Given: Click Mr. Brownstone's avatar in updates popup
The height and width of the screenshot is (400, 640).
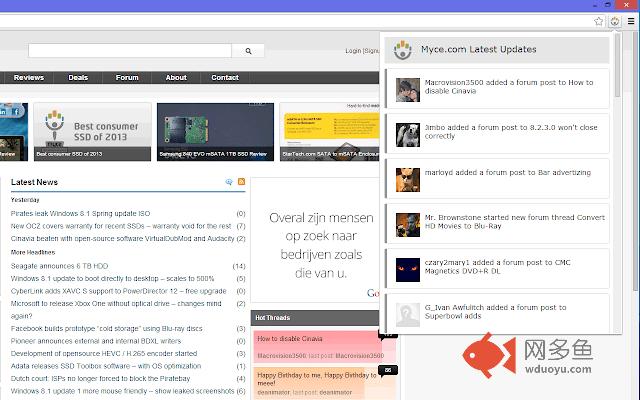Looking at the screenshot, I should coord(408,225).
